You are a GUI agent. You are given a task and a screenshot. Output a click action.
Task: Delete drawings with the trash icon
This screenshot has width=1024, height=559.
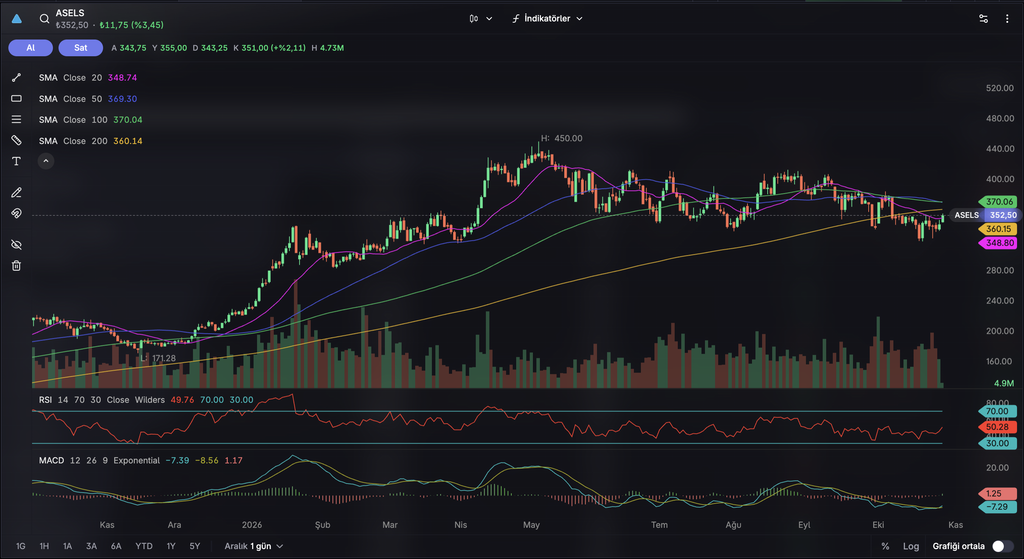16,266
